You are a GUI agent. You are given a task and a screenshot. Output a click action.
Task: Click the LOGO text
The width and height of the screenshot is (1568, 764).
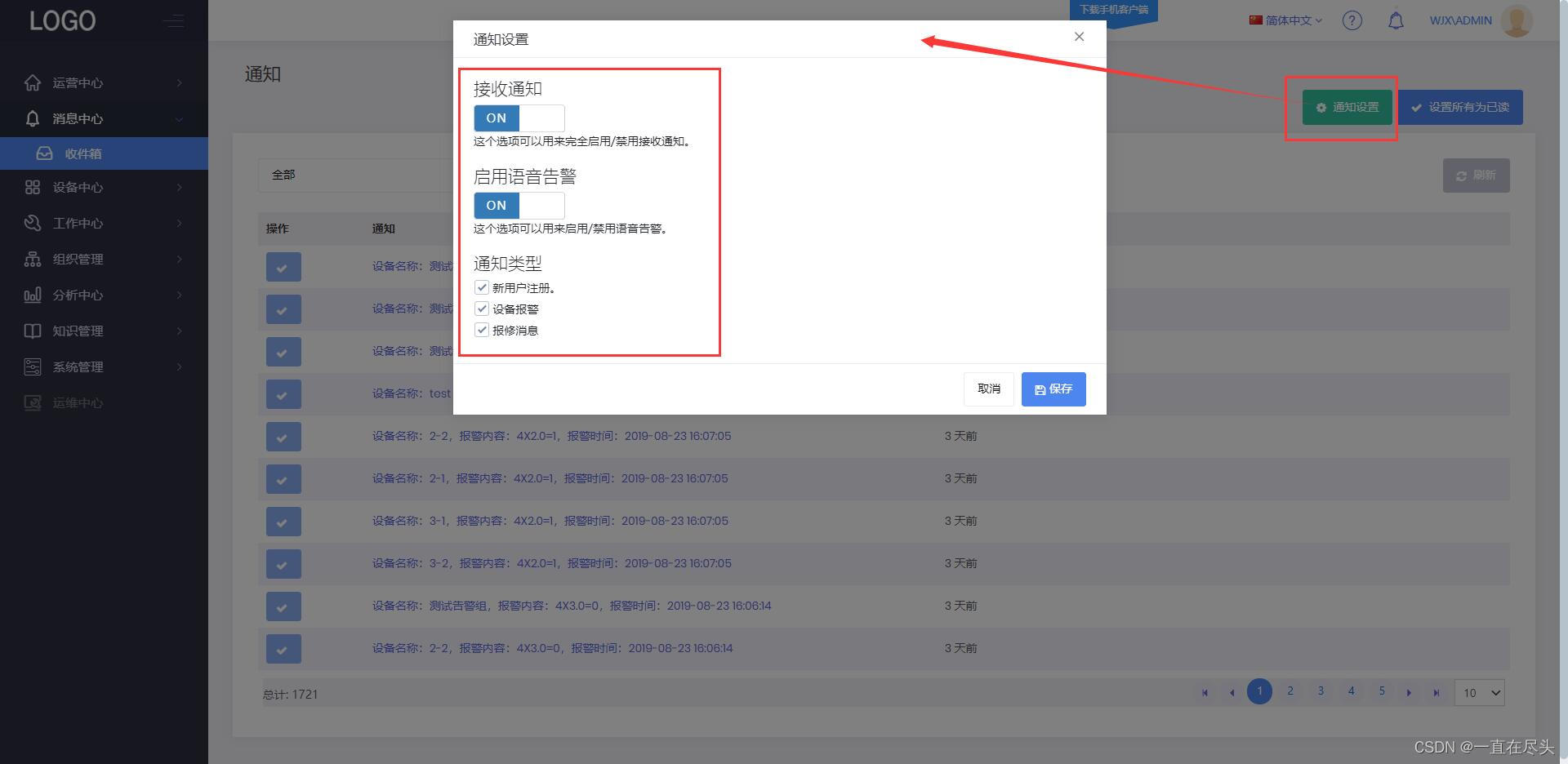click(62, 21)
